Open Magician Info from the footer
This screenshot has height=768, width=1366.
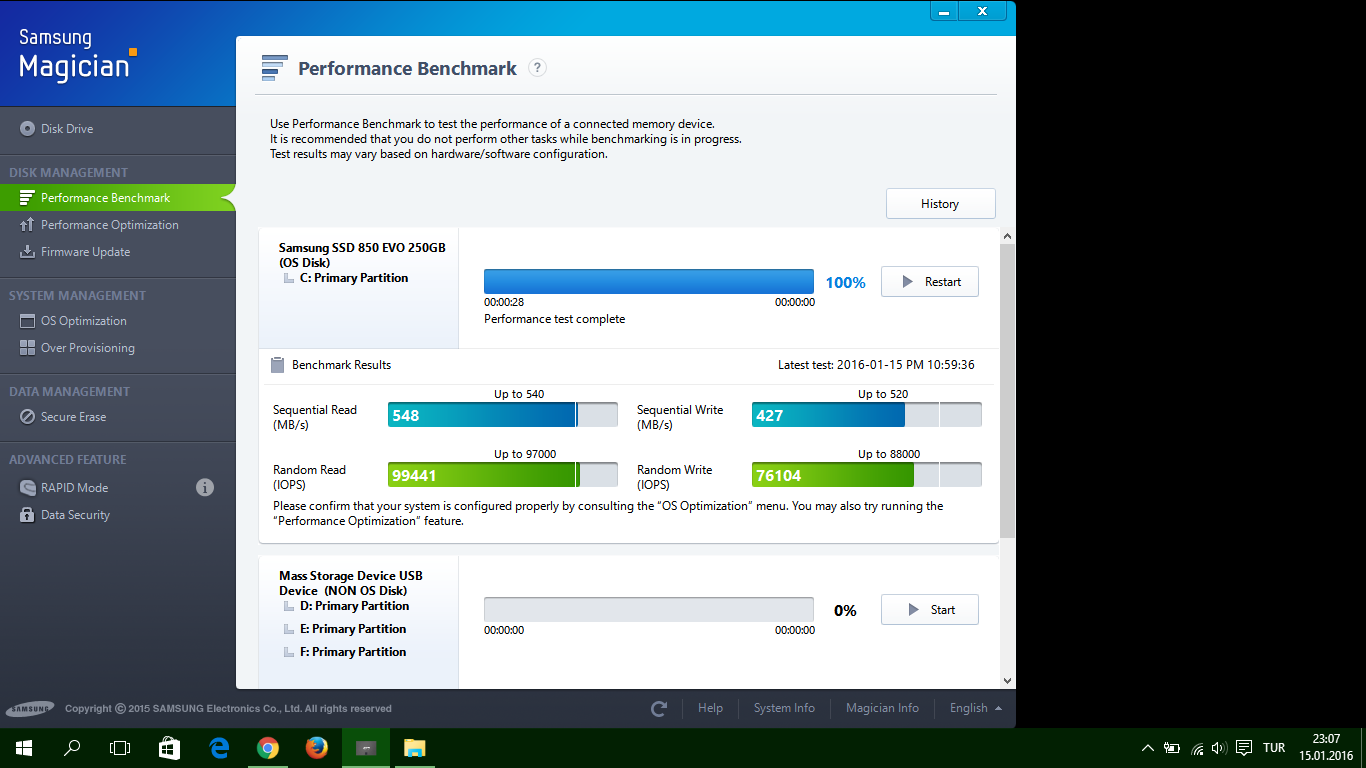pos(882,708)
